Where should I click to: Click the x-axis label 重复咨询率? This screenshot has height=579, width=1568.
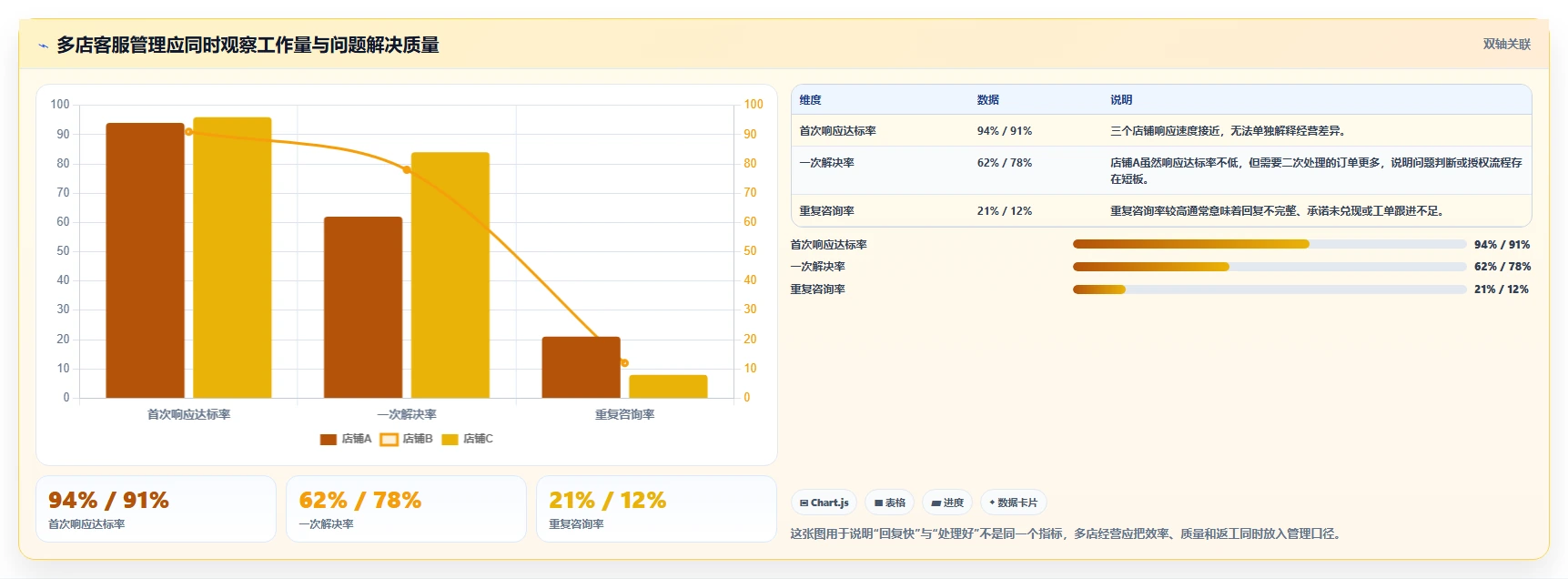click(624, 414)
